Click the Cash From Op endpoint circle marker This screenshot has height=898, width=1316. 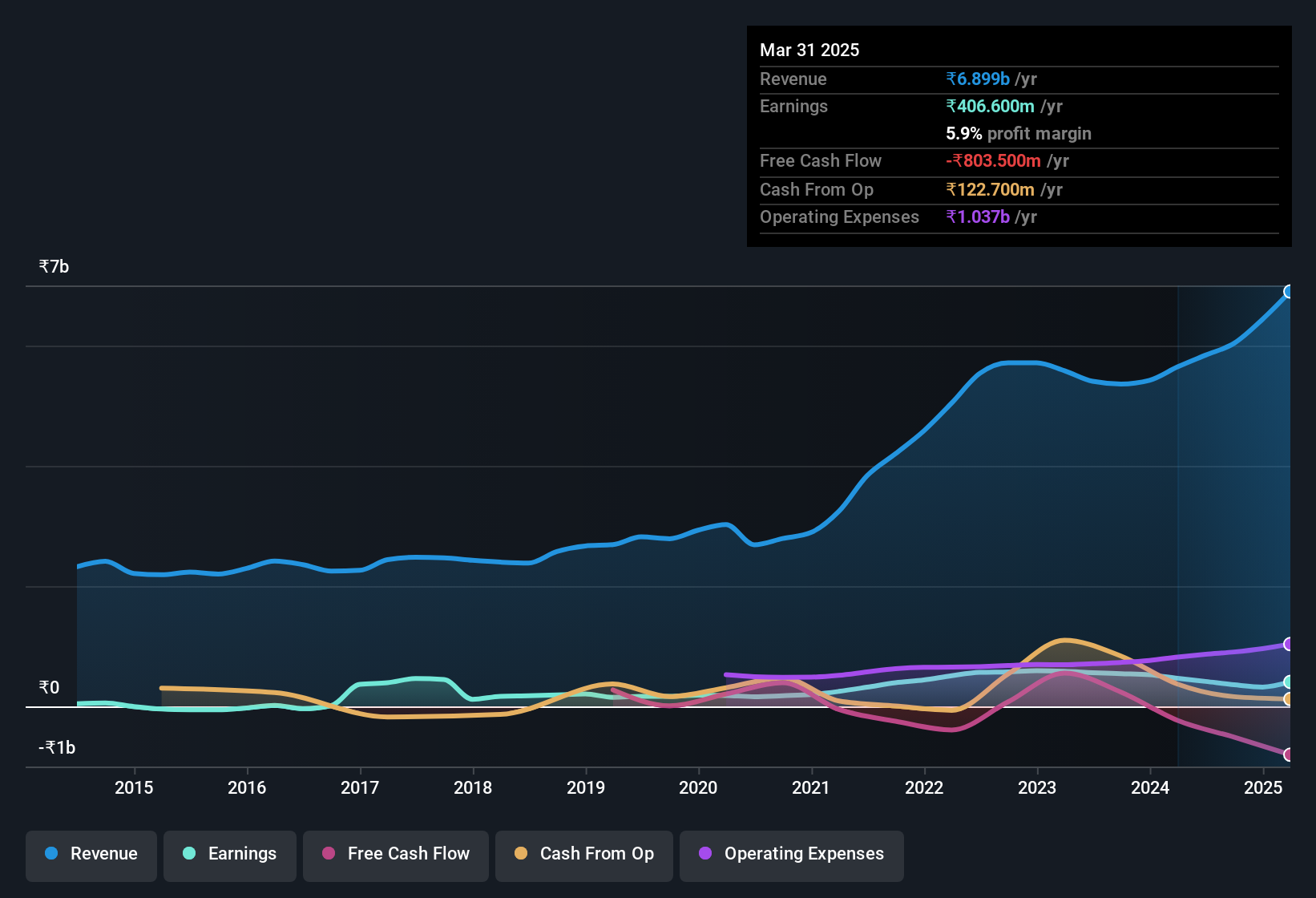click(x=1288, y=699)
